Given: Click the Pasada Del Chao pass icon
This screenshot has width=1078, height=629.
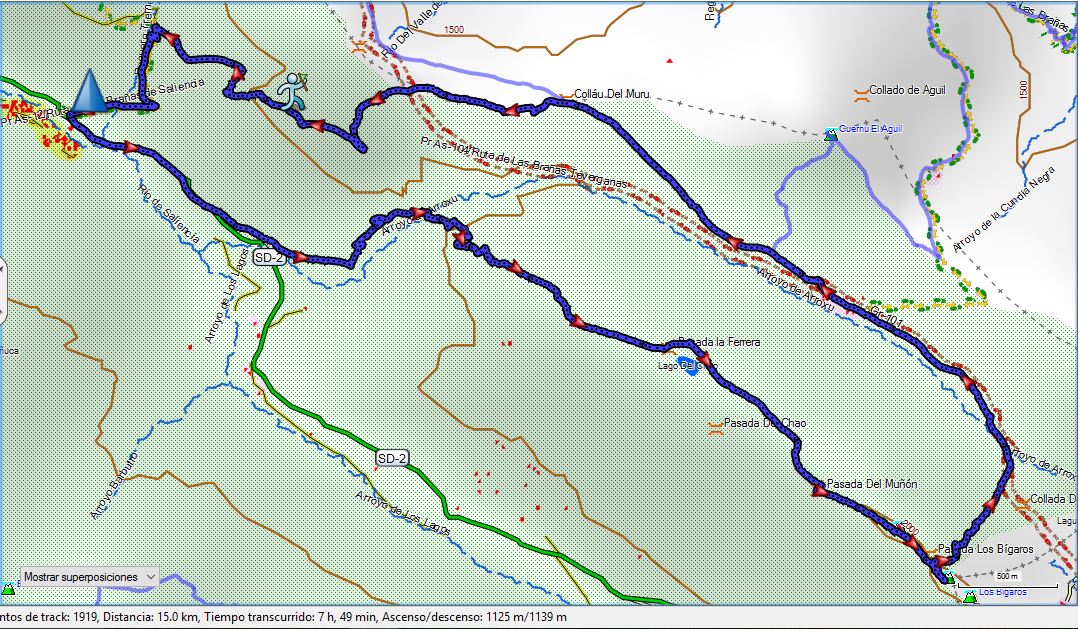Looking at the screenshot, I should click(715, 428).
